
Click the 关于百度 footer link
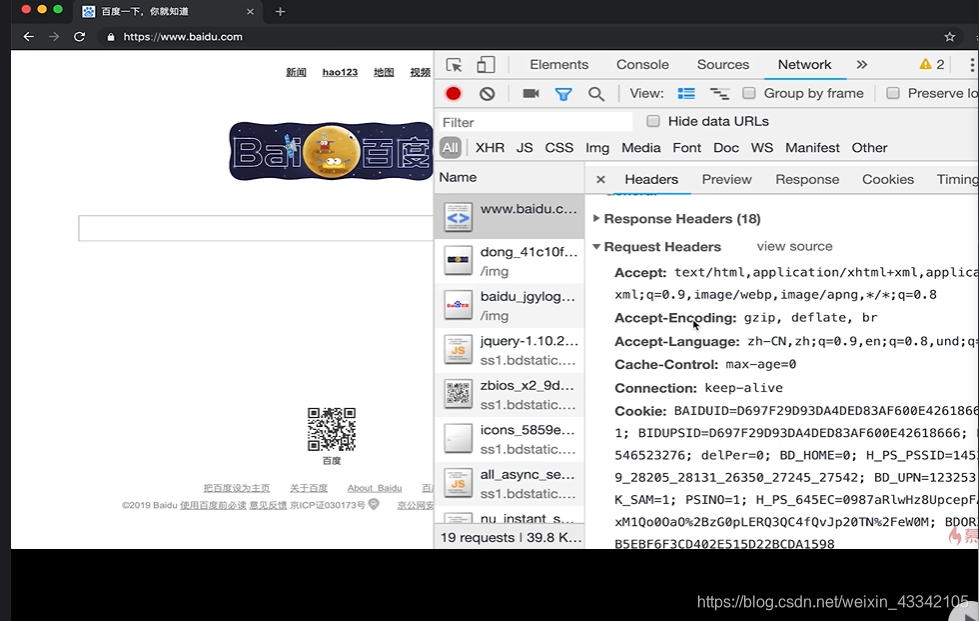tap(308, 488)
